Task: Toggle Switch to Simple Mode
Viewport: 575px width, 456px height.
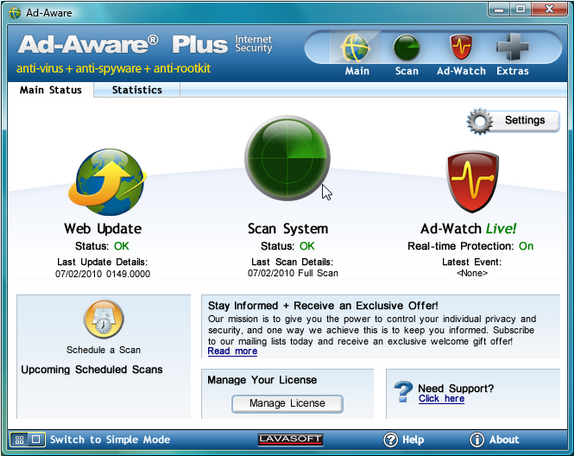Action: tap(90, 439)
